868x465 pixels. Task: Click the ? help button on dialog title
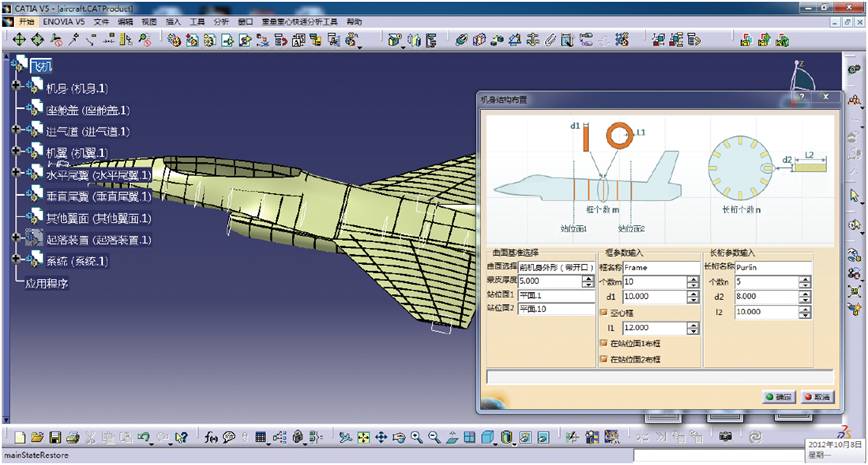pyautogui.click(x=802, y=96)
